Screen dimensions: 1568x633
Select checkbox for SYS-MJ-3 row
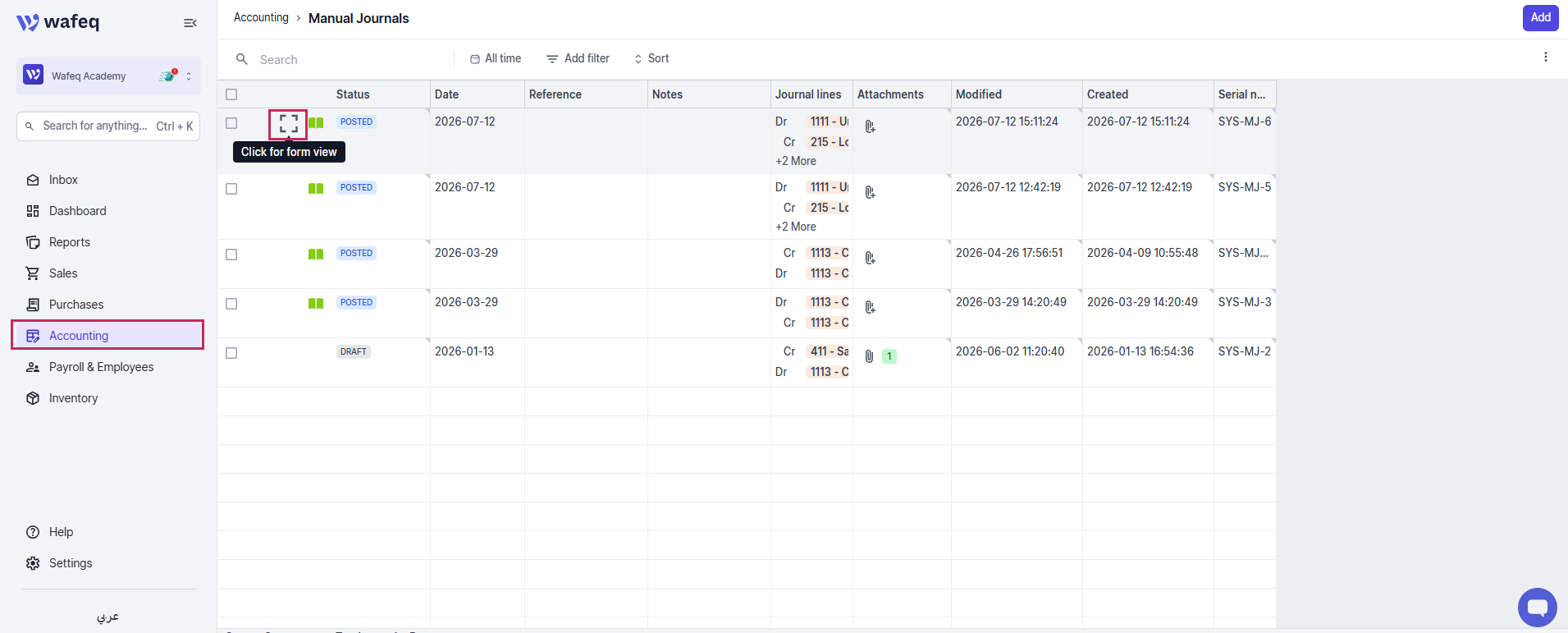tap(231, 304)
